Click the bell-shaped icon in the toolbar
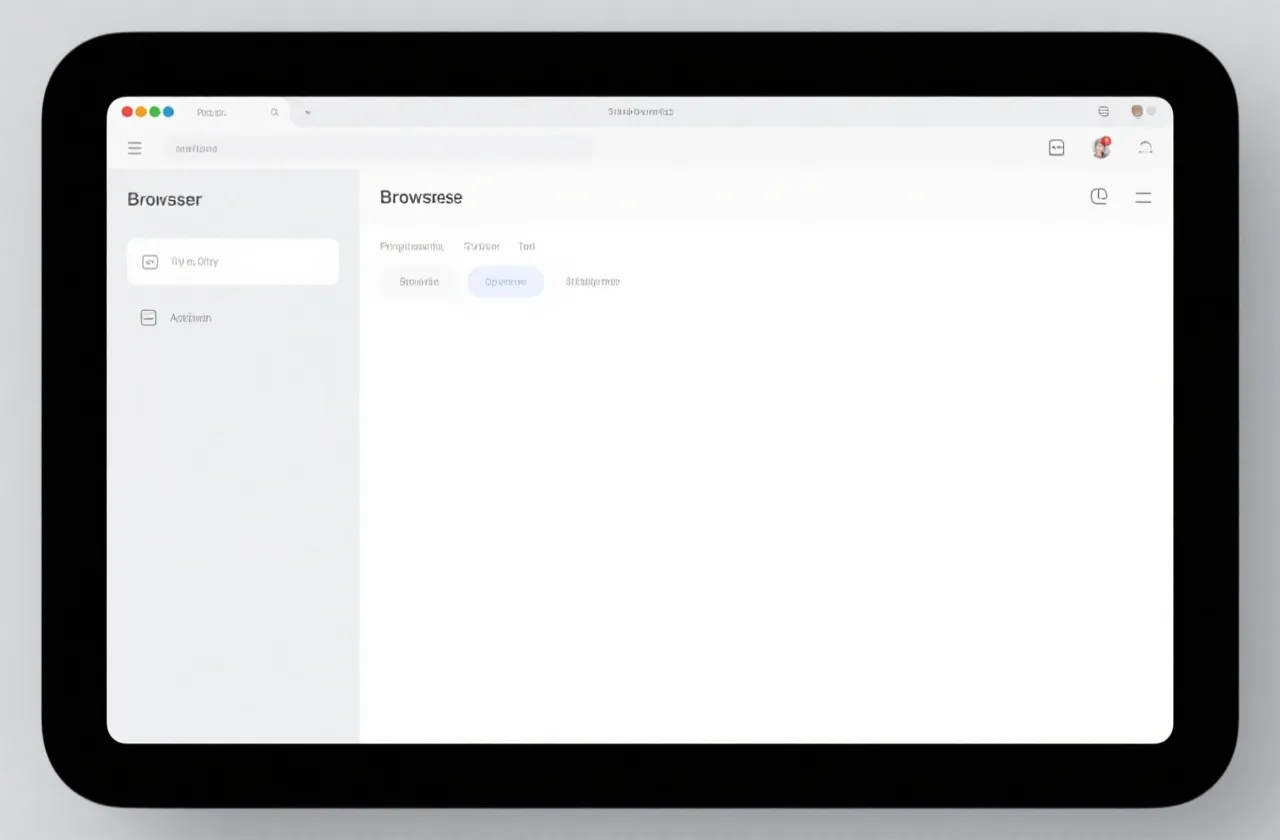The image size is (1280, 840). coord(1146,148)
